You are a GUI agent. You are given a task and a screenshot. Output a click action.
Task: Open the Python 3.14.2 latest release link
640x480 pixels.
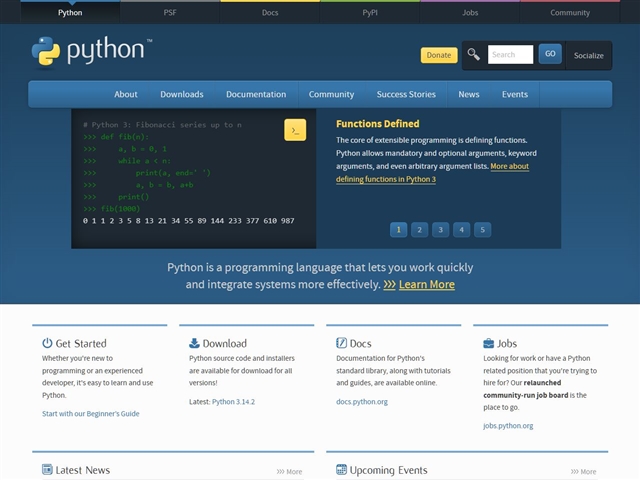pyautogui.click(x=233, y=402)
